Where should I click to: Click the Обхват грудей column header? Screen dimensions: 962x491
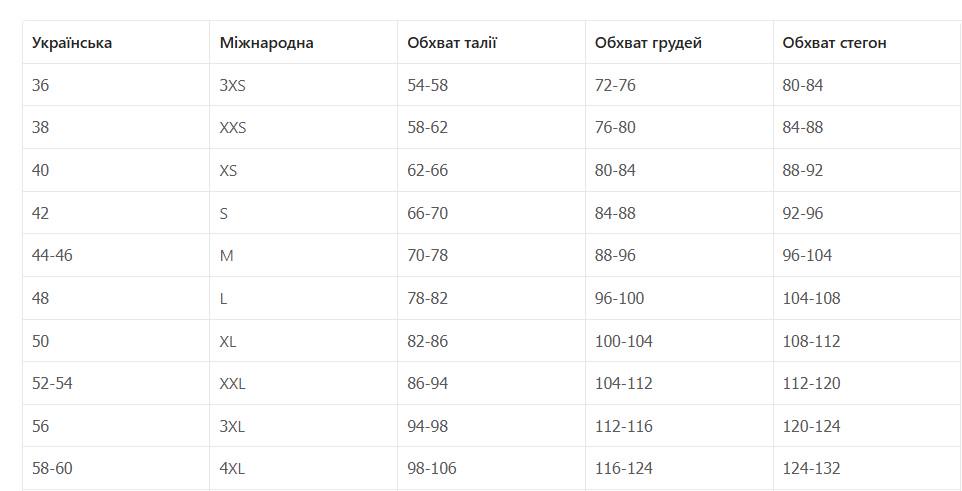(x=648, y=43)
